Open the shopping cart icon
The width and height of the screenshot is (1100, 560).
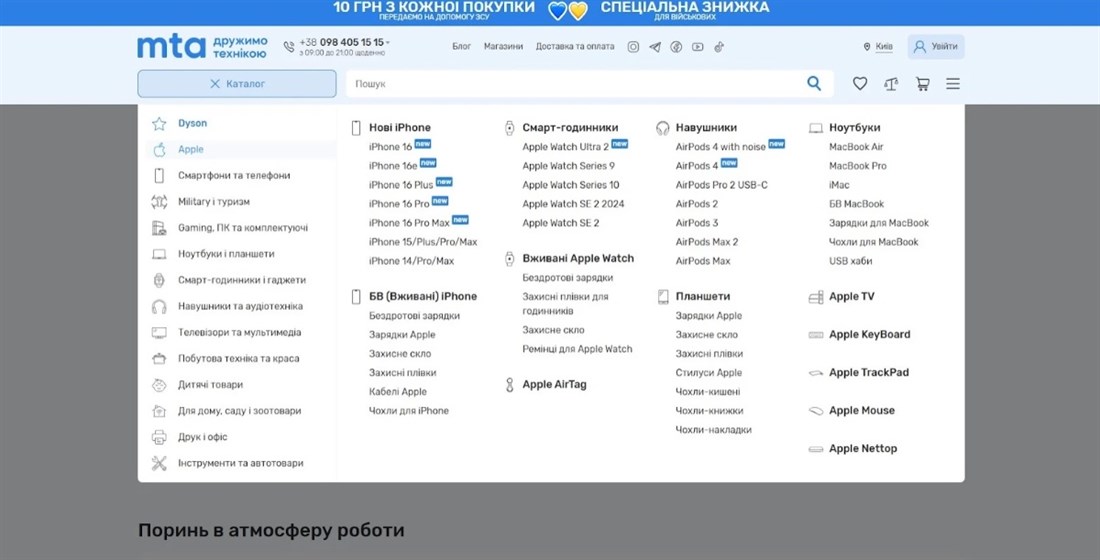[x=922, y=84]
